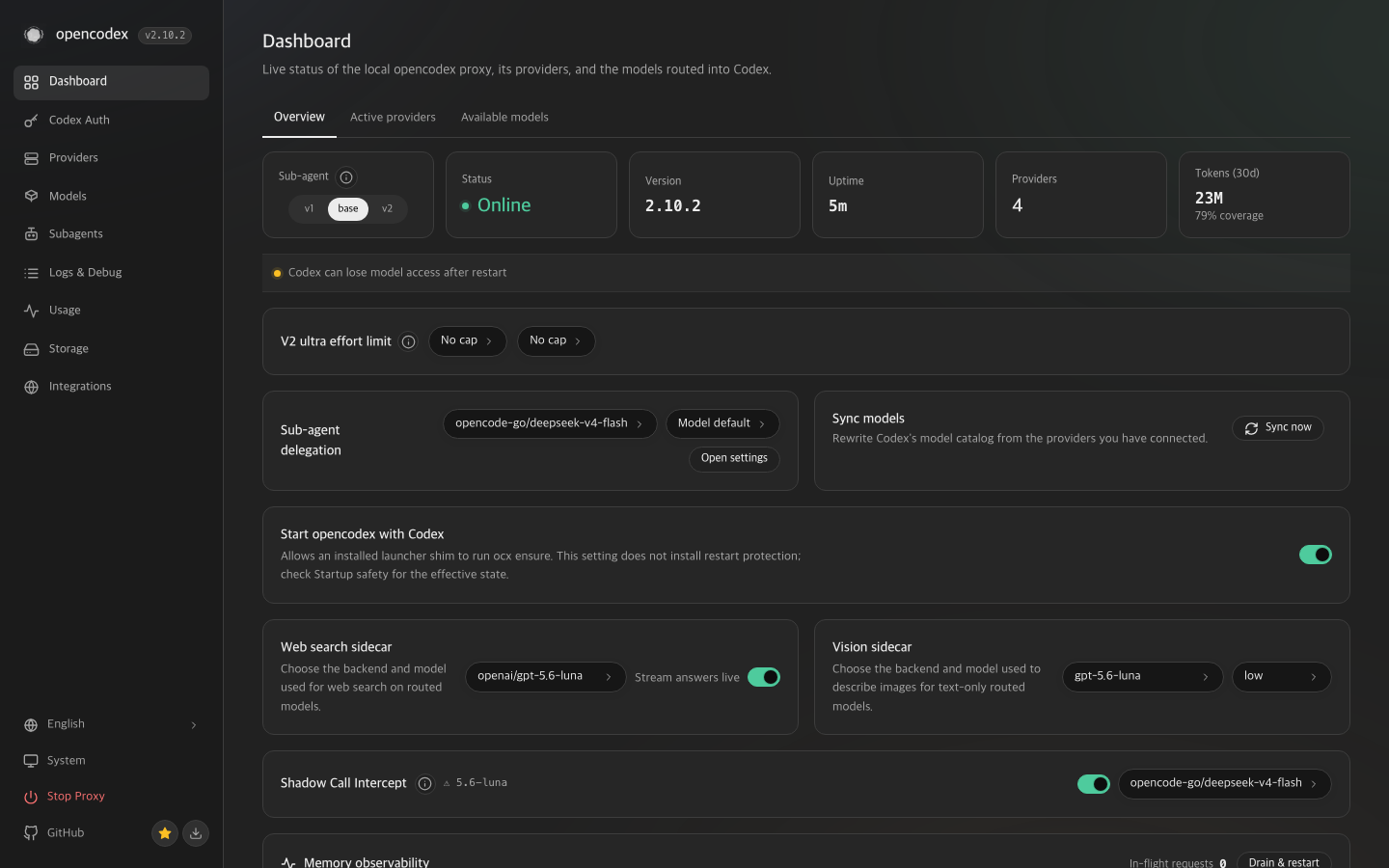Screen dimensions: 1389x868
Task: Open the first No cap dropdown
Action: [468, 341]
